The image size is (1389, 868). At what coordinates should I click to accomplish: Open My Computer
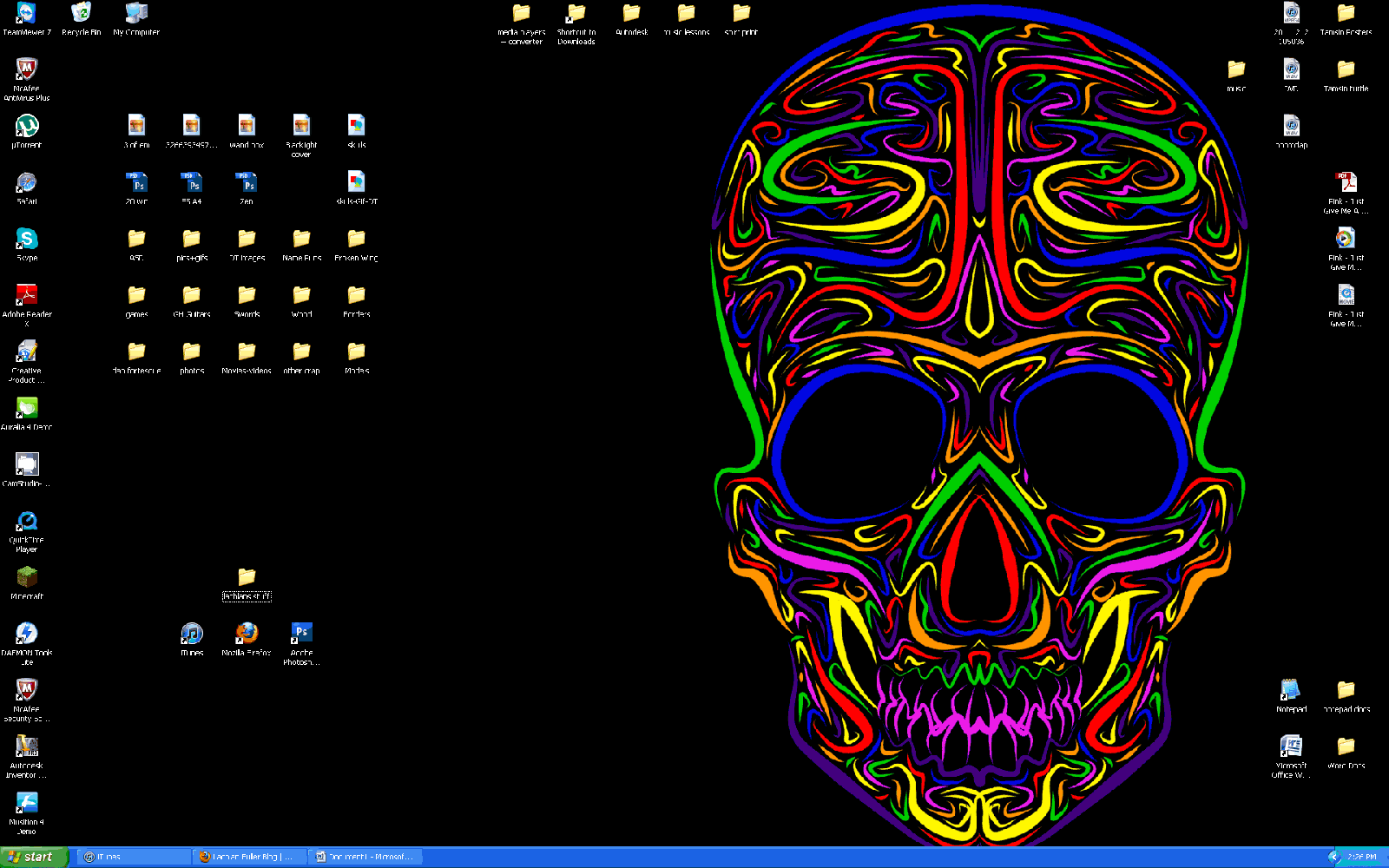coord(135,13)
